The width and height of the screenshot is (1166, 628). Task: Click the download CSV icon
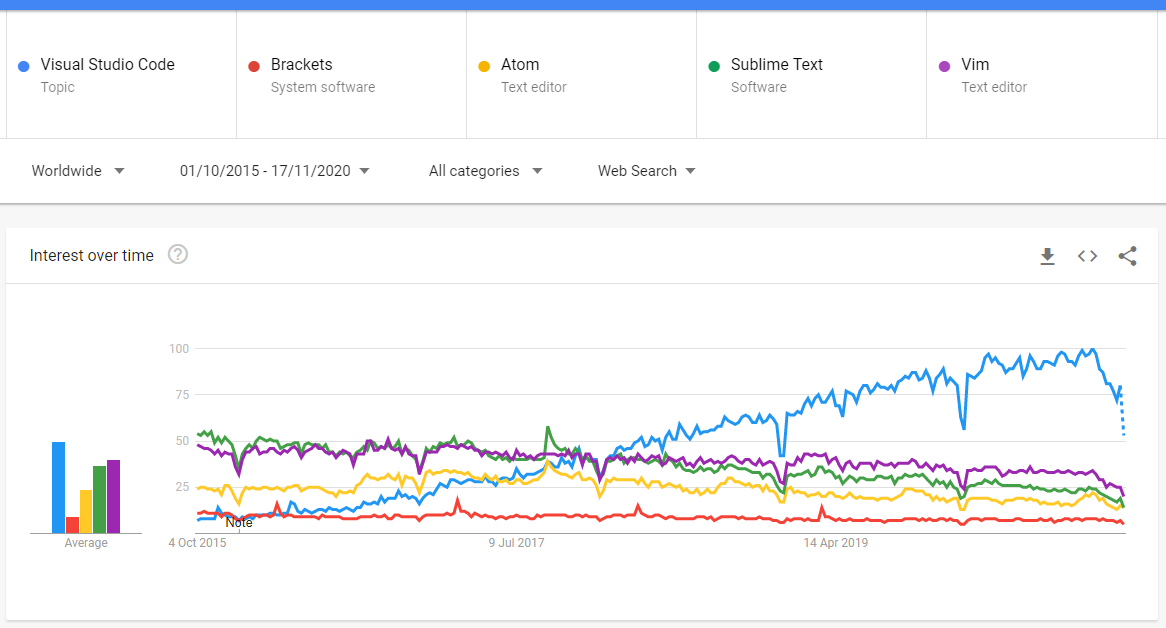pyautogui.click(x=1047, y=256)
